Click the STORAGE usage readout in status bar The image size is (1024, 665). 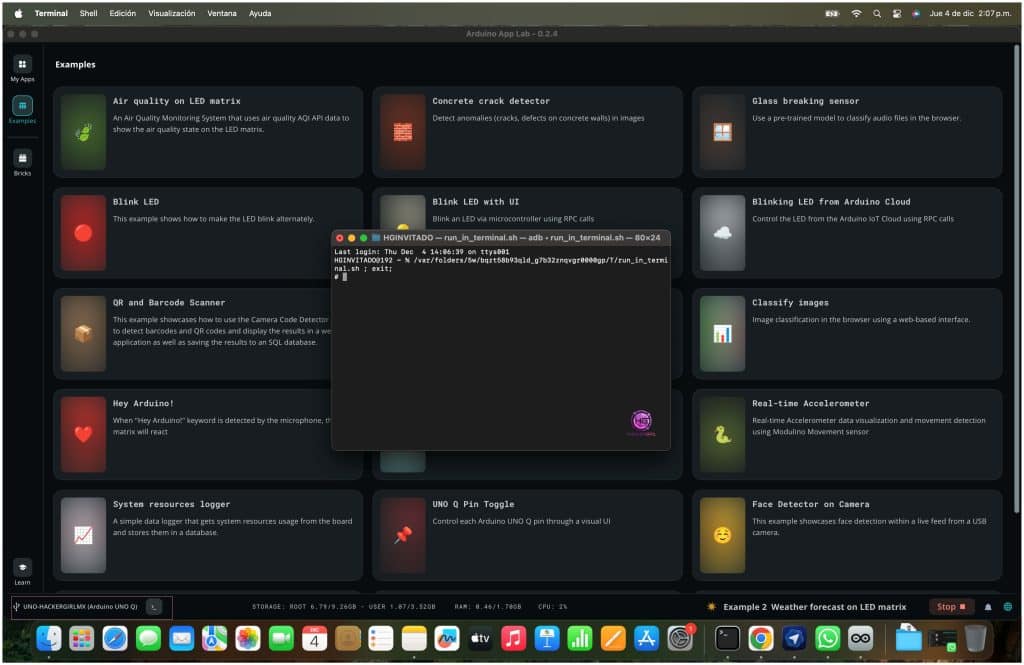344,607
